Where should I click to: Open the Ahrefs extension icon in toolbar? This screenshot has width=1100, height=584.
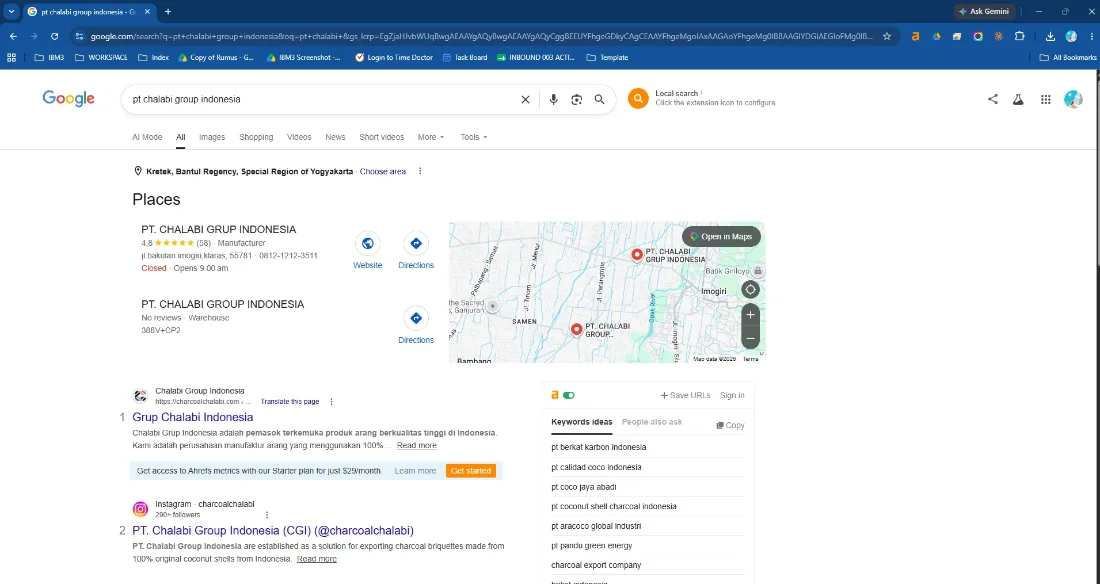(x=915, y=36)
